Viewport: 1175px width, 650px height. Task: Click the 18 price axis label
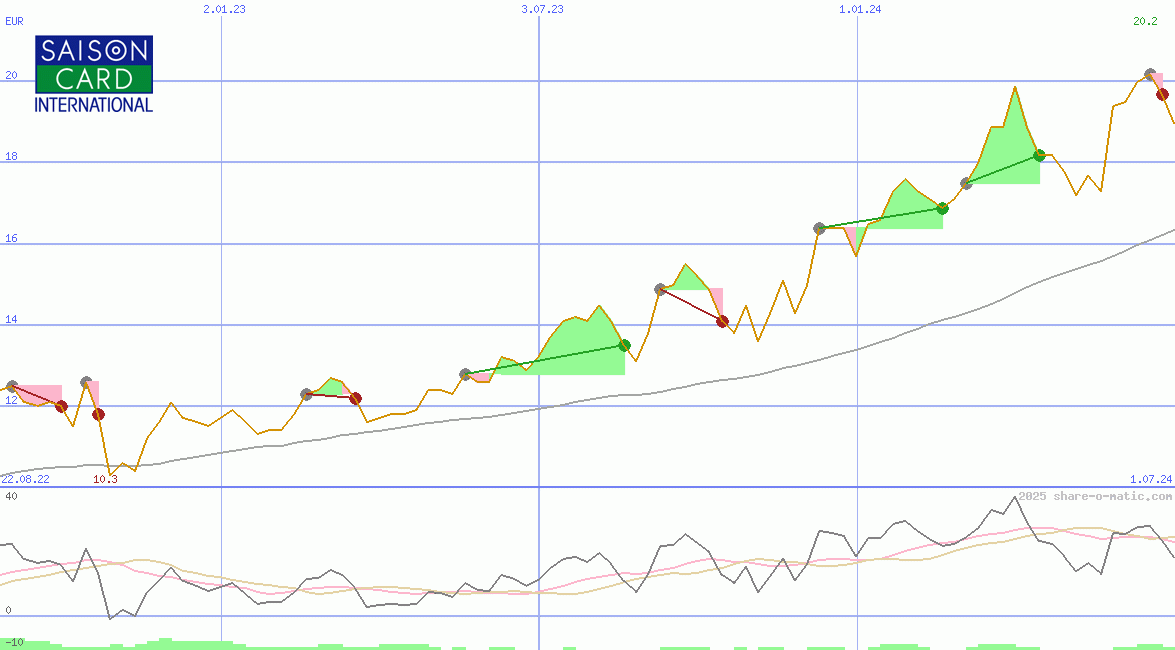(x=10, y=157)
